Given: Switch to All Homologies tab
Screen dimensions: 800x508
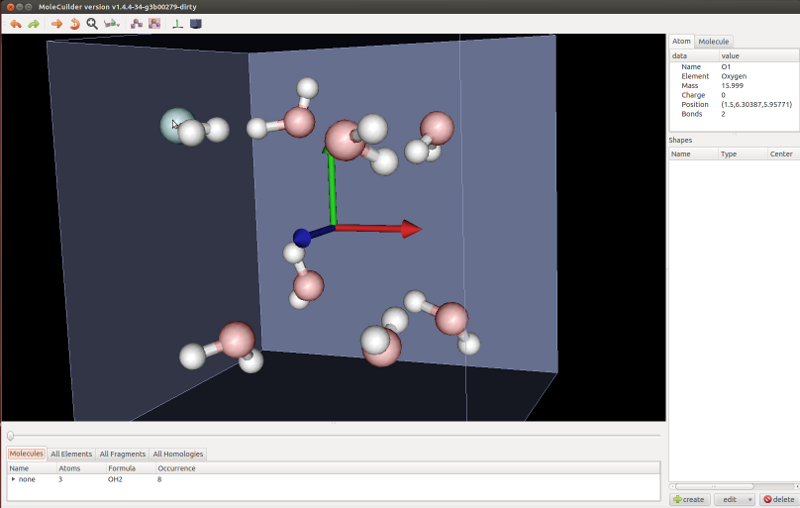Looking at the screenshot, I should tap(178, 454).
